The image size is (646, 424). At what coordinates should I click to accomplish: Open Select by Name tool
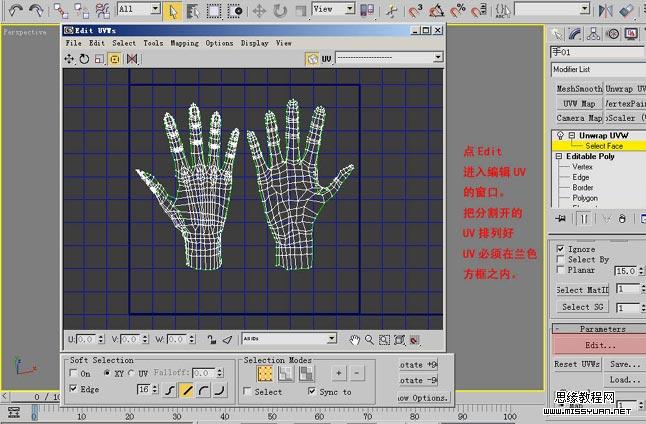192,11
